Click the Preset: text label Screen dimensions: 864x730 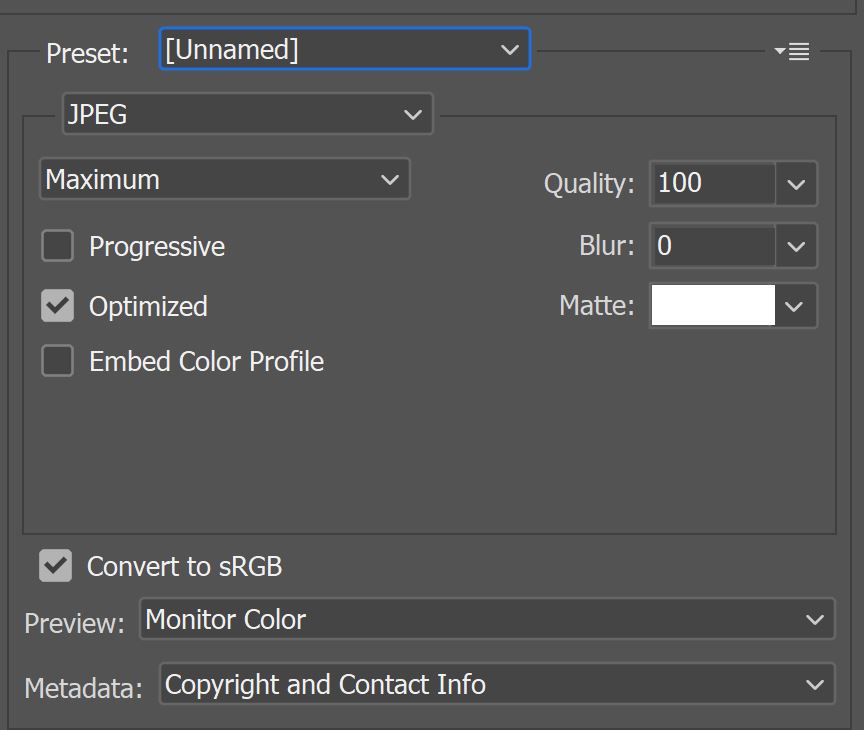[88, 53]
